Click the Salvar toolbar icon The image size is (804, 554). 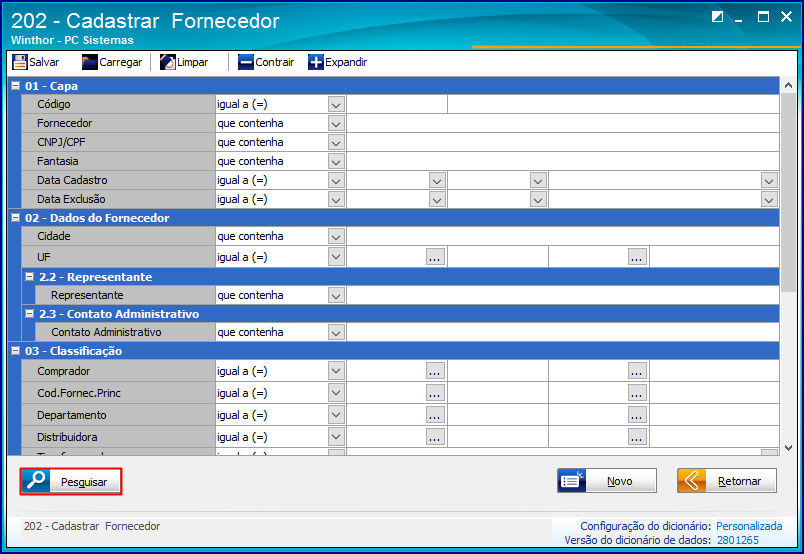tap(19, 62)
